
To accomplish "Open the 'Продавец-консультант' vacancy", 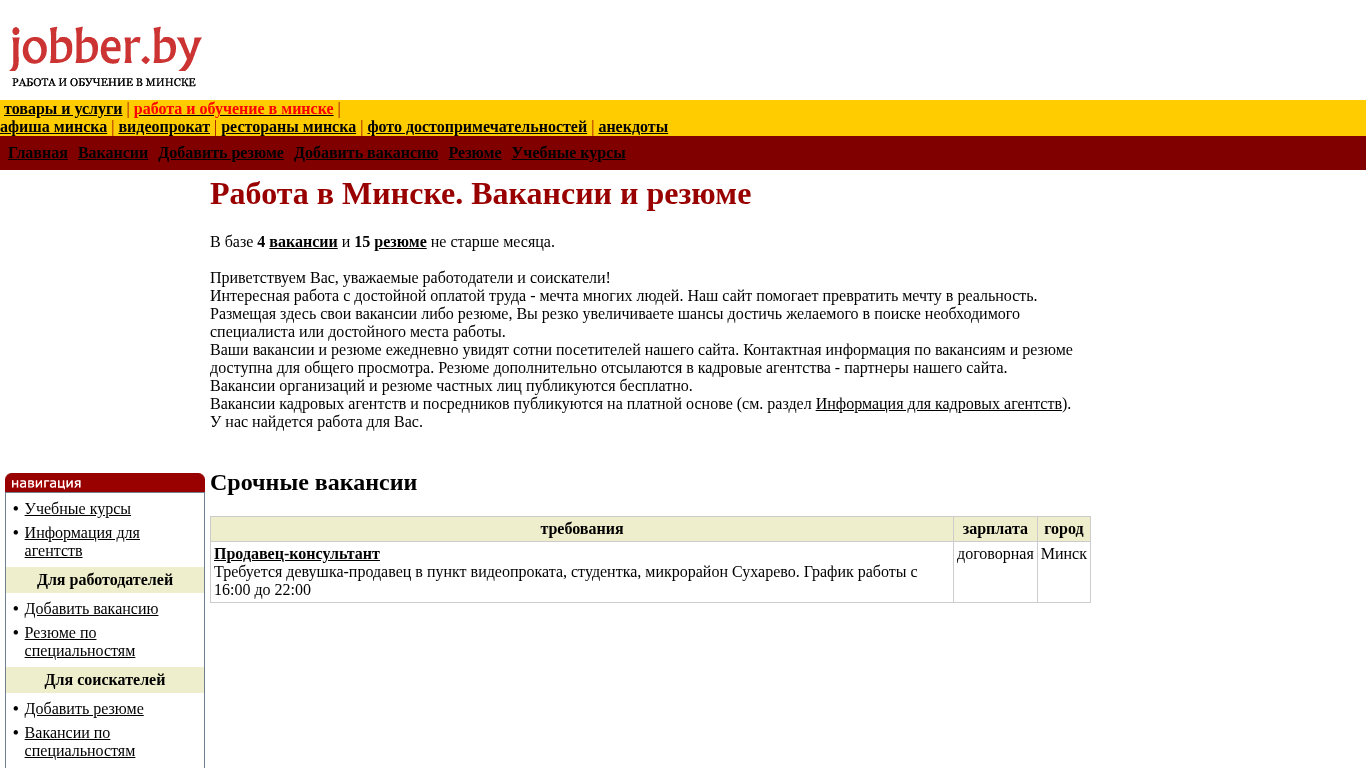I will (297, 554).
